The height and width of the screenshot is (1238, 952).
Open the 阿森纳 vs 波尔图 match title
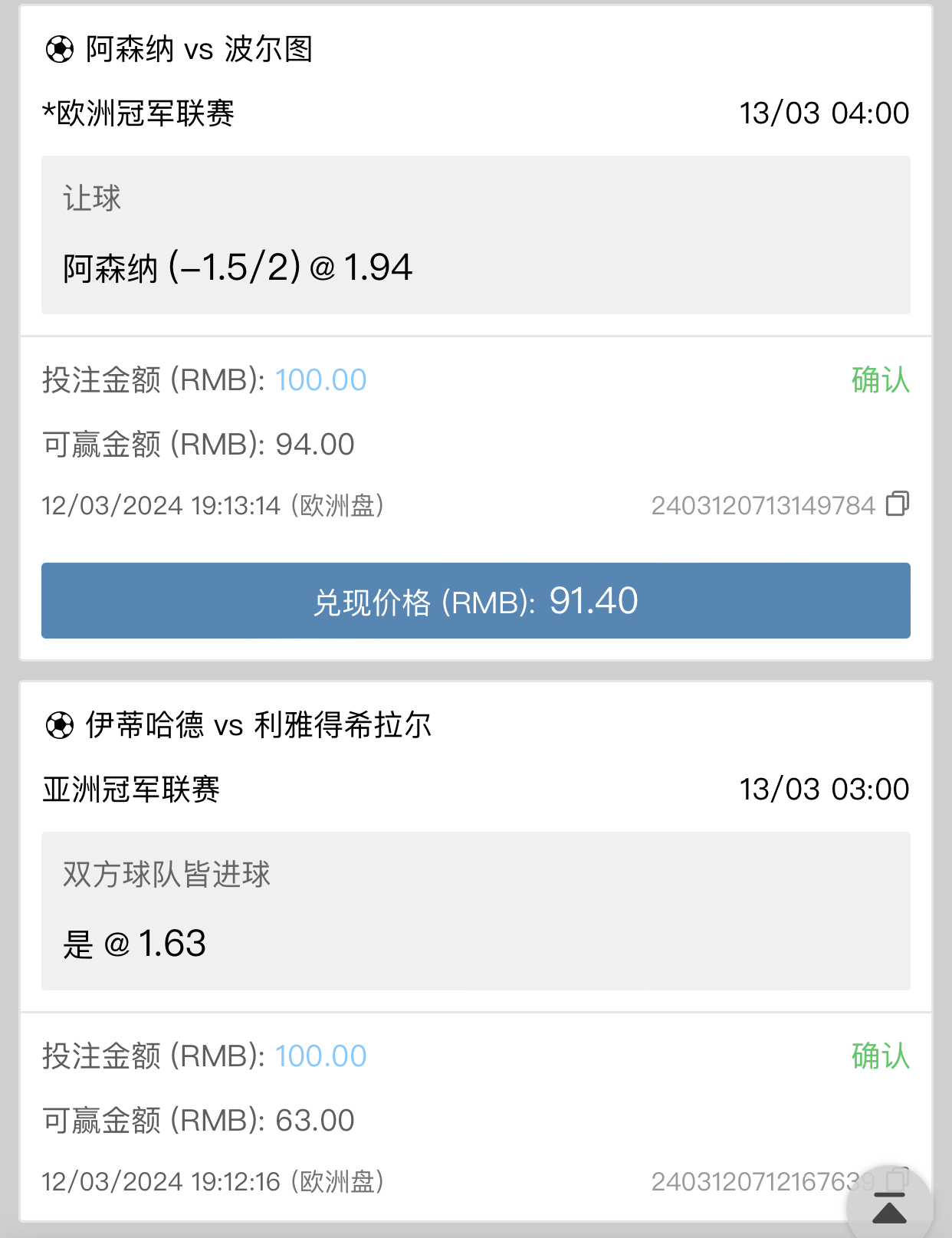199,50
